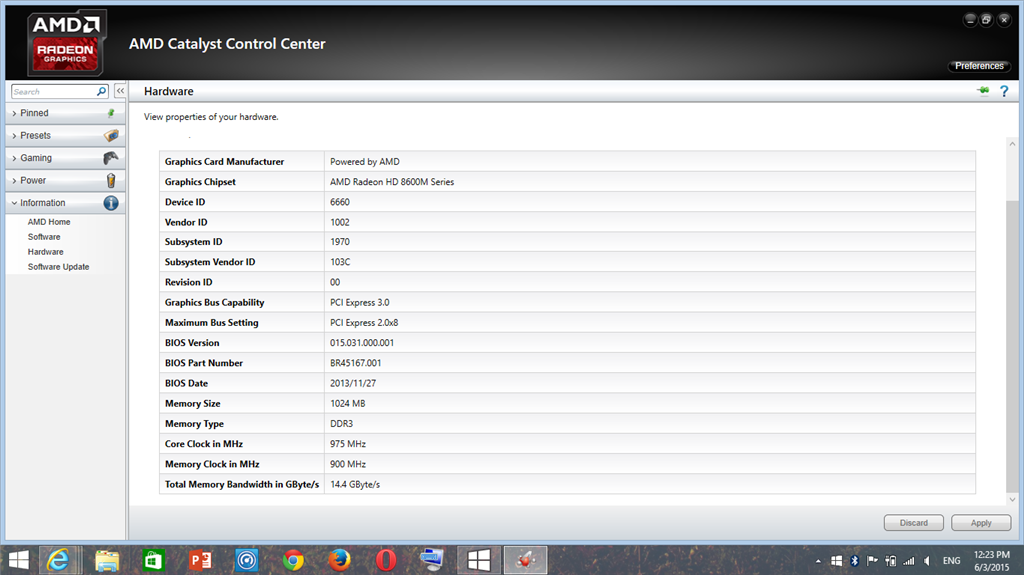Click Bluetooth icon in system tray
Viewport: 1024px width, 575px height.
click(854, 561)
